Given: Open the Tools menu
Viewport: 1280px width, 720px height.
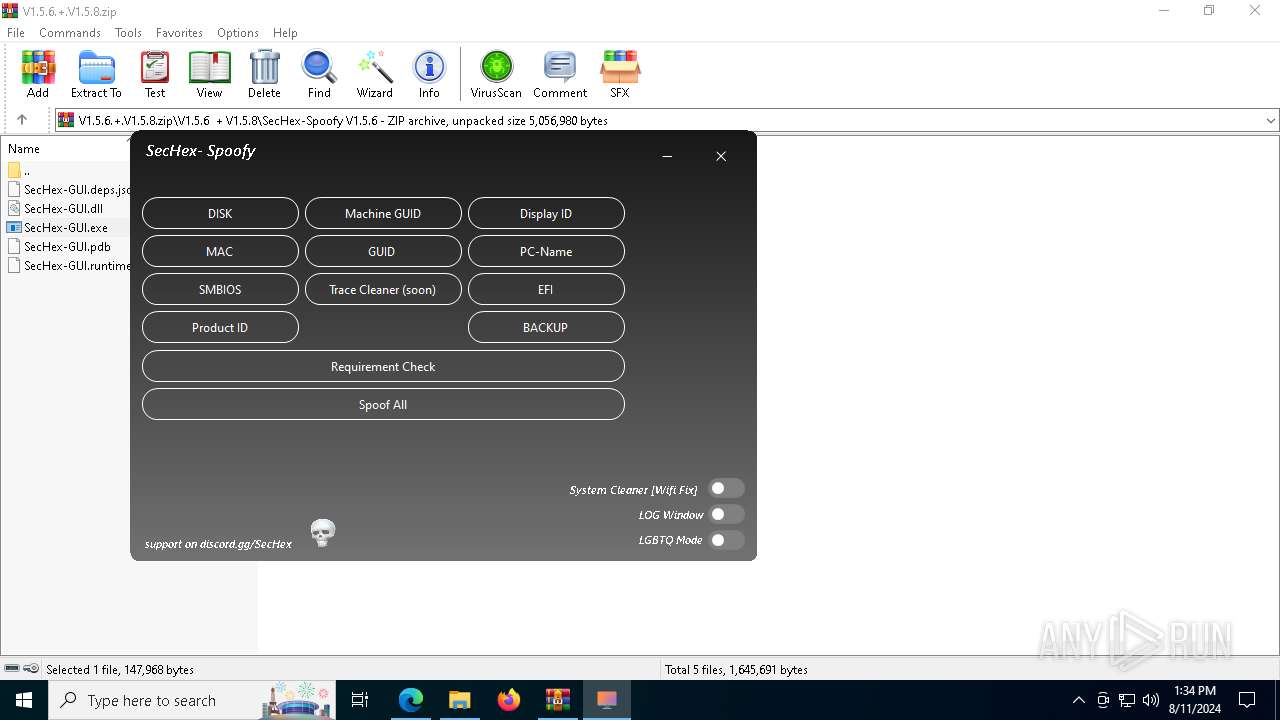Looking at the screenshot, I should [x=128, y=33].
